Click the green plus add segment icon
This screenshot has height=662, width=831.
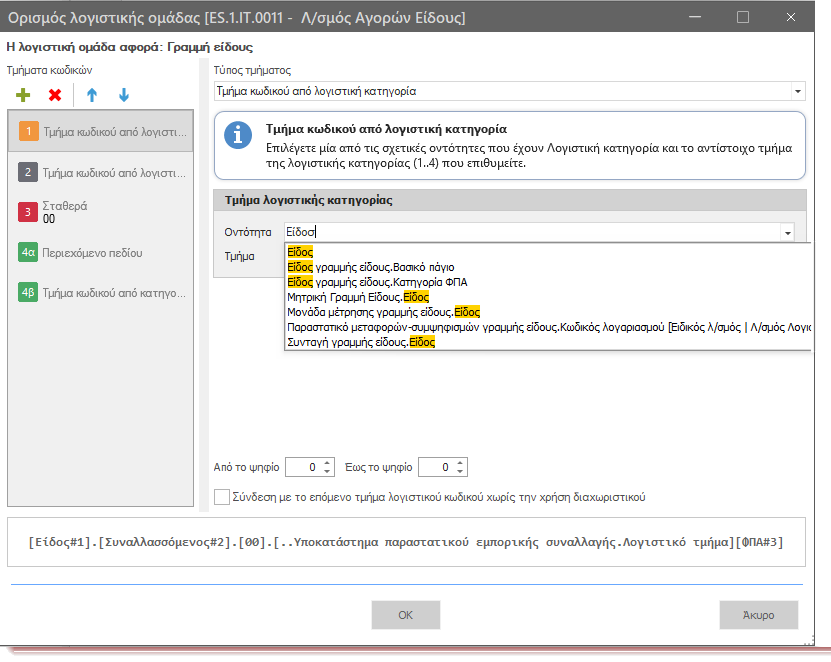tap(23, 95)
